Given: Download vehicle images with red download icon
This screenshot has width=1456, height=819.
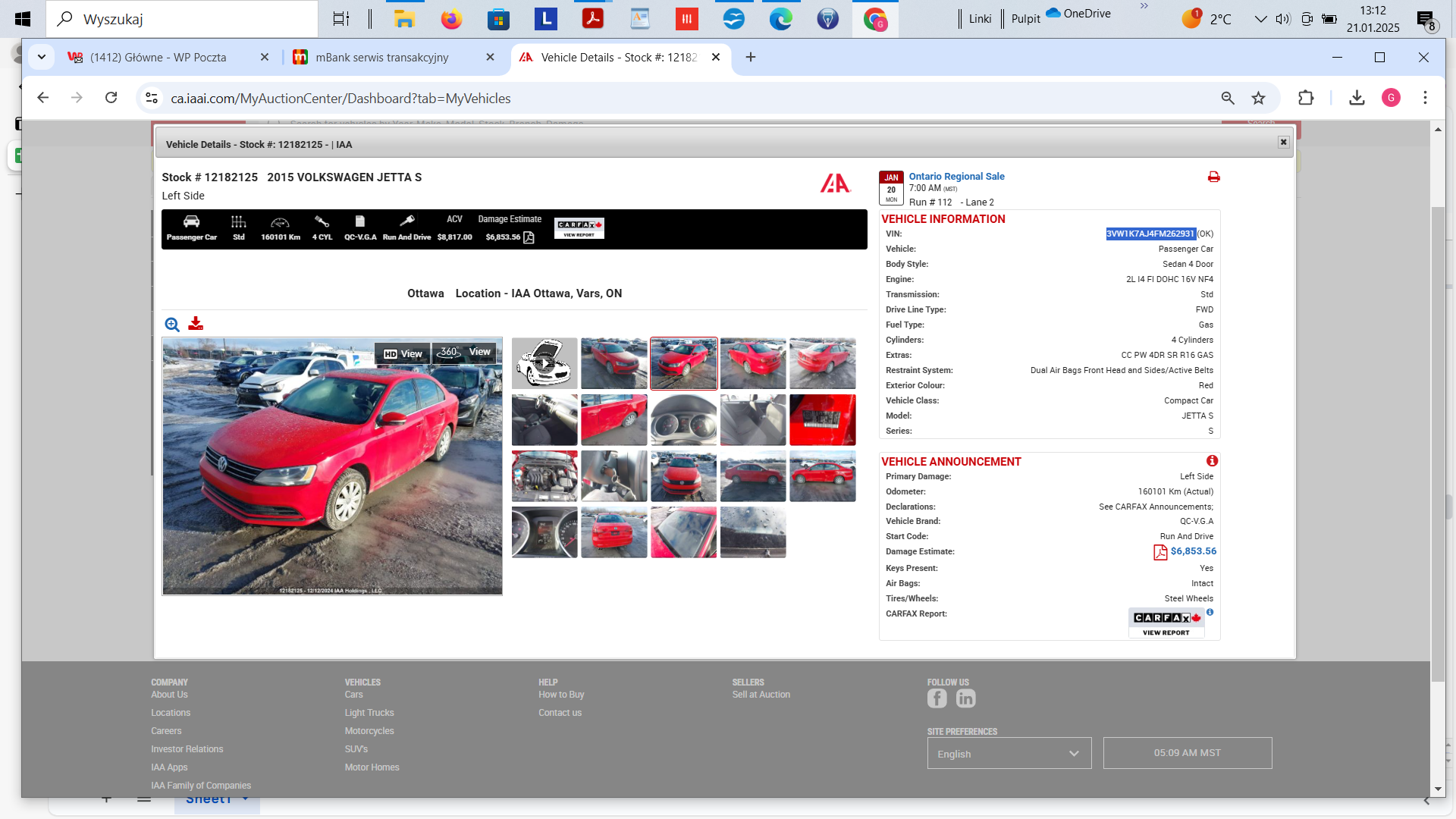Looking at the screenshot, I should point(196,324).
